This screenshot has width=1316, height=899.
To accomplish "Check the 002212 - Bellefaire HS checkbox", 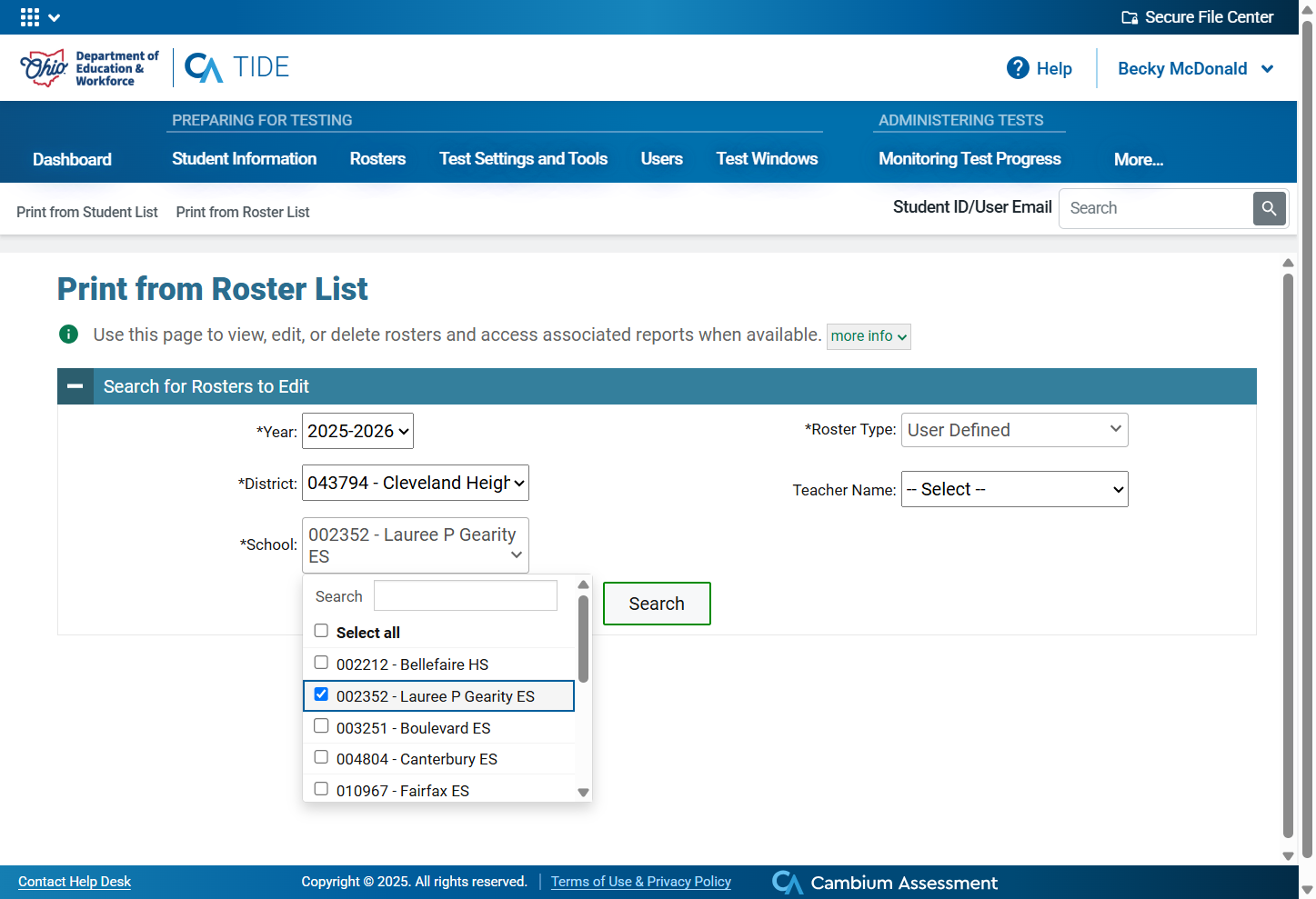I will point(321,663).
